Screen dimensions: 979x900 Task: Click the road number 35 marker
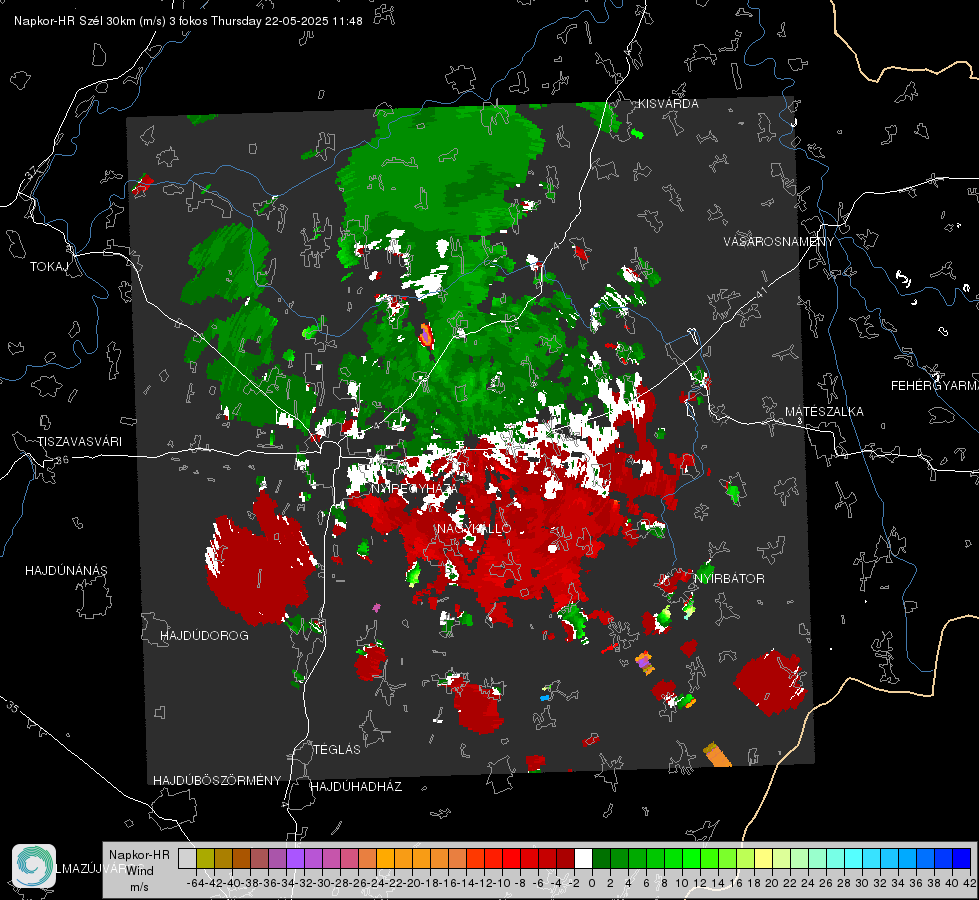(13, 707)
